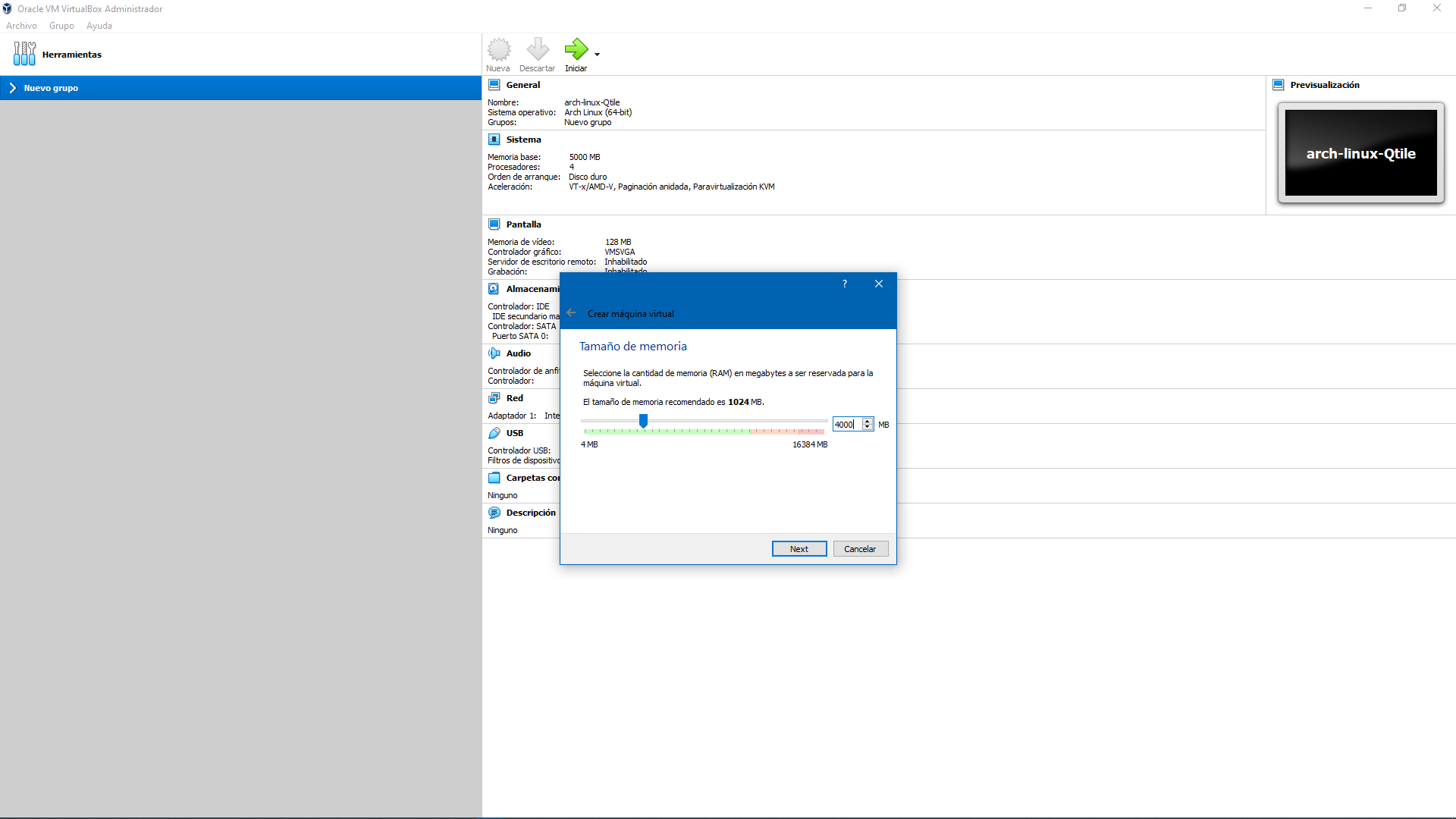Image resolution: width=1456 pixels, height=819 pixels.
Task: Increase memory with spinbox up arrow
Action: (x=868, y=422)
